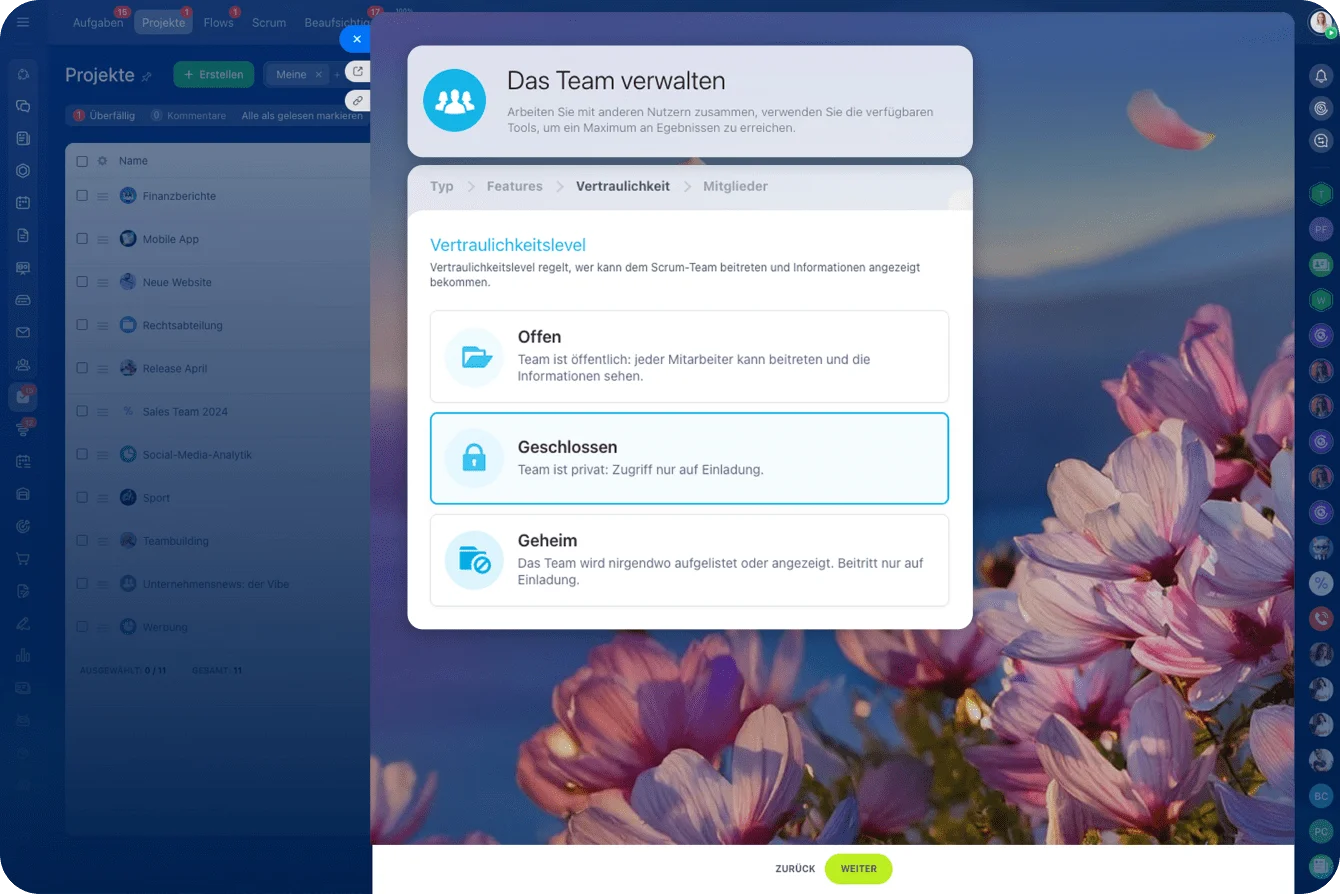
Task: Open the Vertraulichkeit breadcrumb step
Action: 622,186
